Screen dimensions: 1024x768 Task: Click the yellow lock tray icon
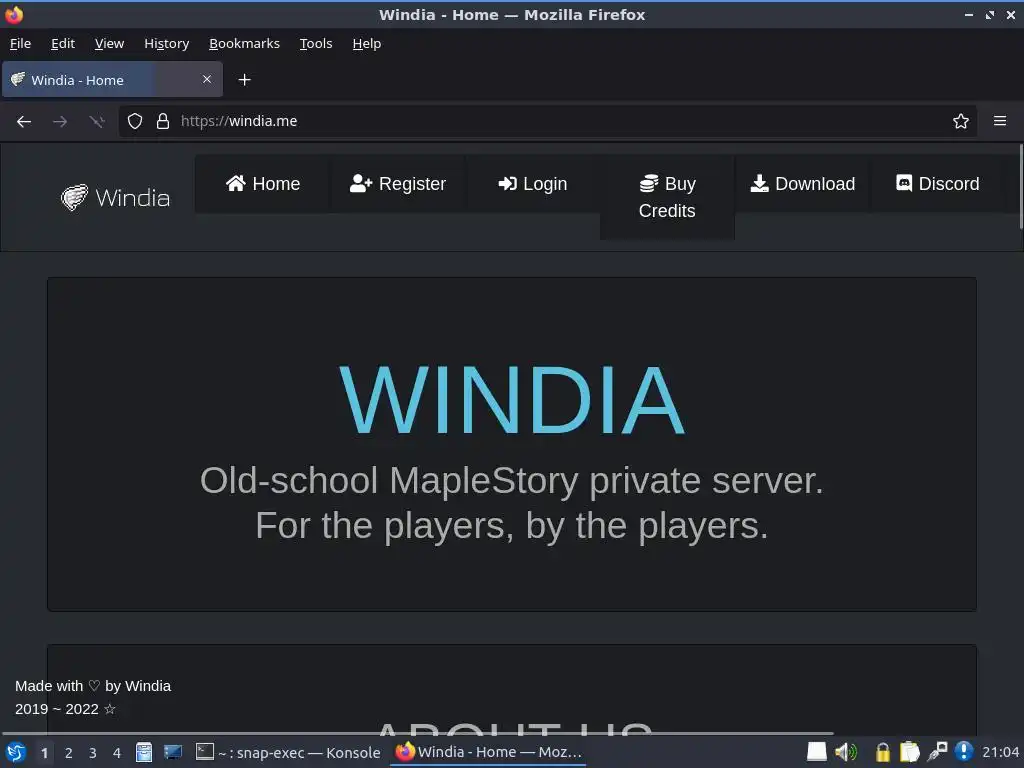pyautogui.click(x=882, y=752)
